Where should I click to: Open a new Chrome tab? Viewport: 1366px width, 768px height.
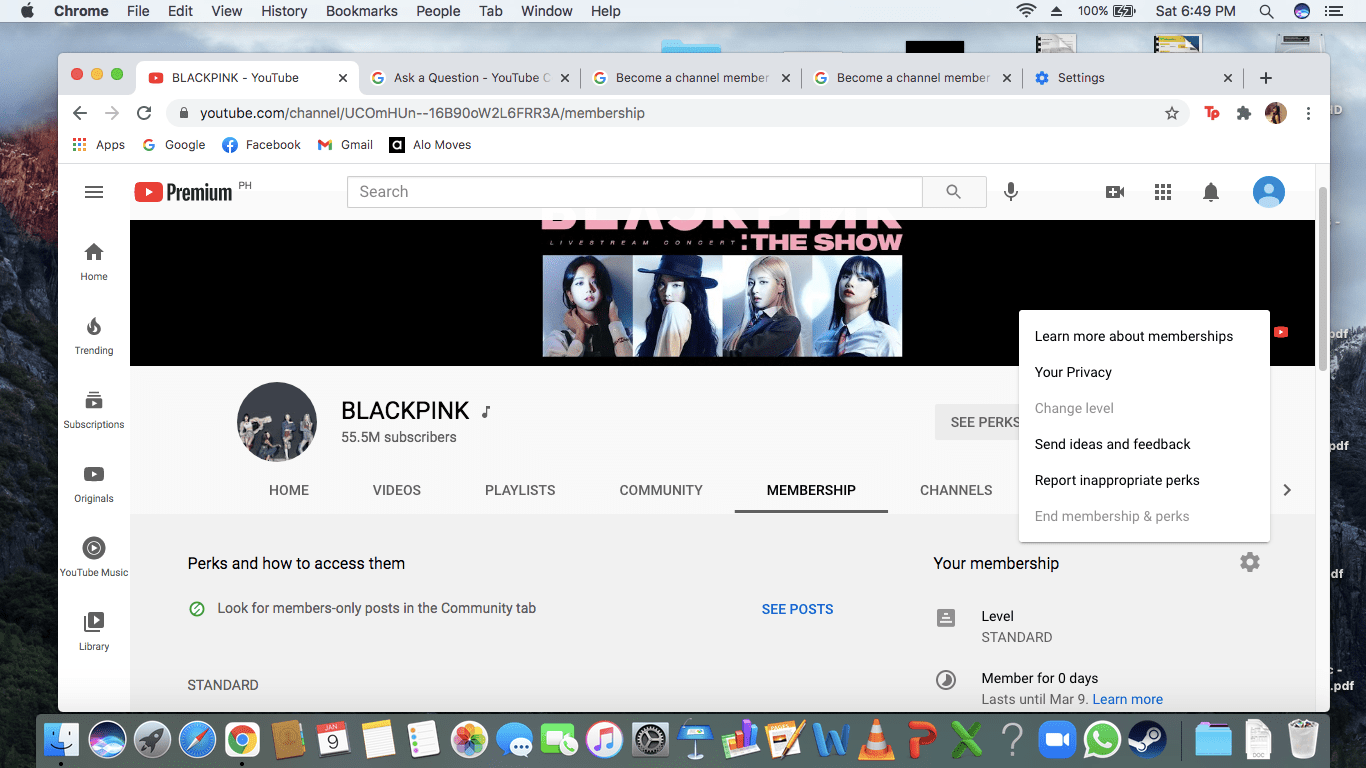pyautogui.click(x=1266, y=78)
